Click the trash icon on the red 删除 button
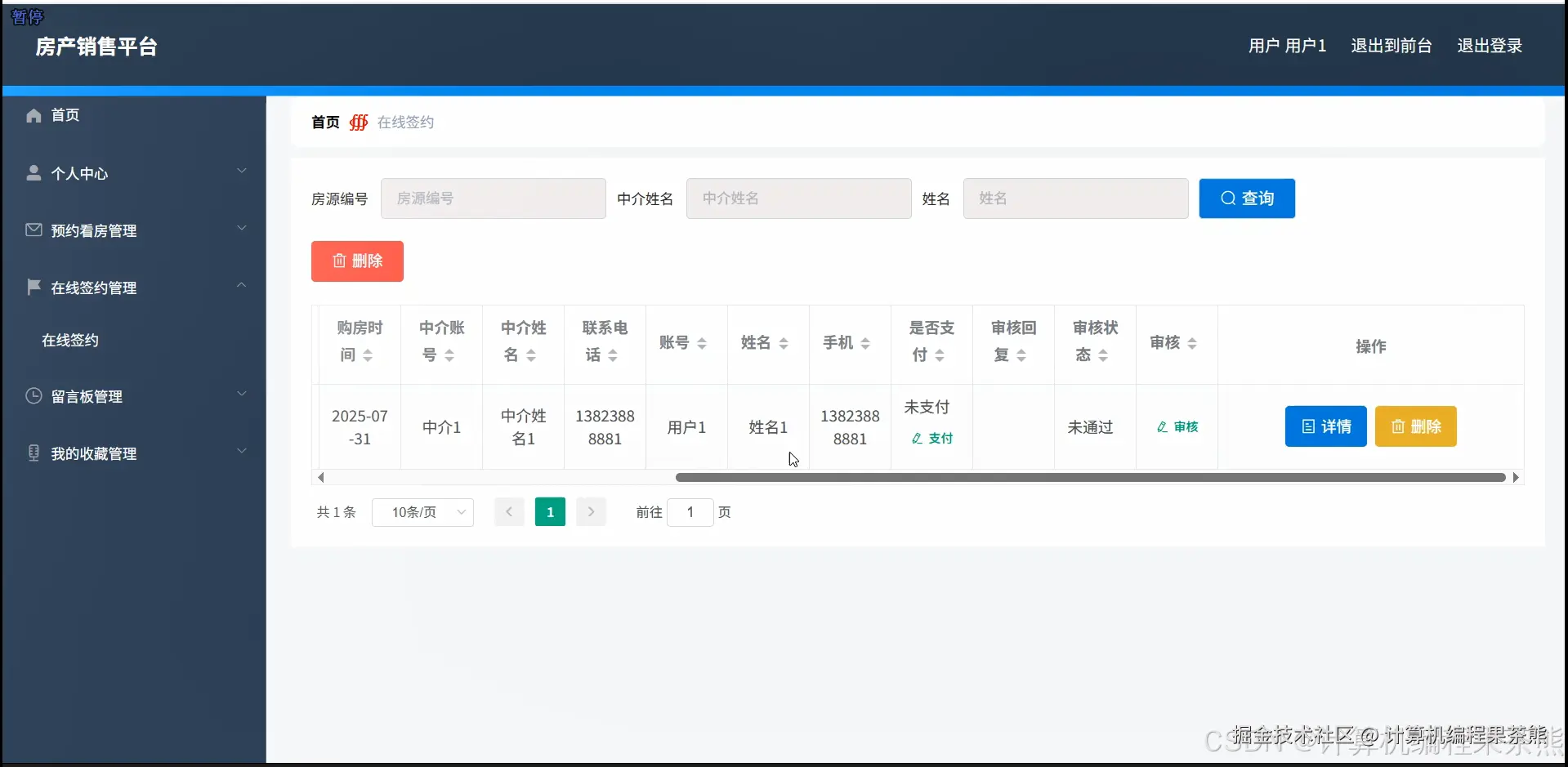This screenshot has width=1568, height=767. pyautogui.click(x=341, y=261)
